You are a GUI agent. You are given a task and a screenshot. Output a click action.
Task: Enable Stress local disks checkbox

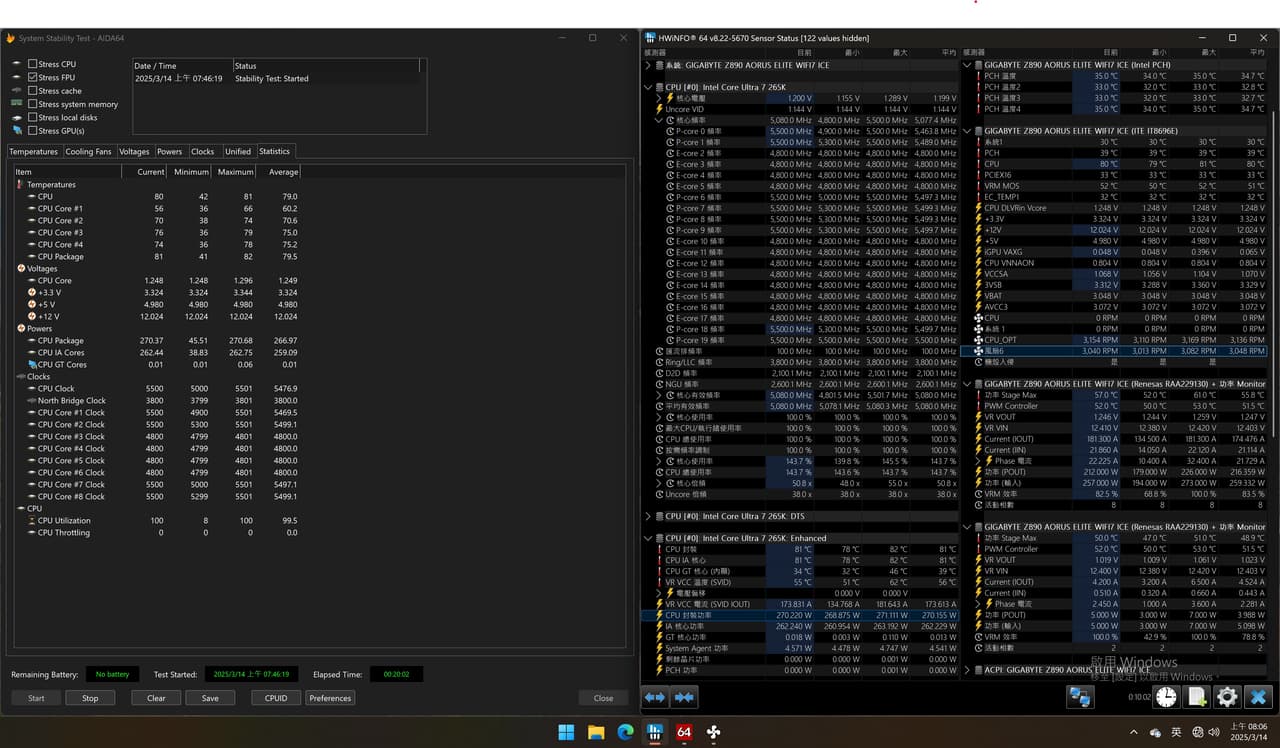(33, 118)
